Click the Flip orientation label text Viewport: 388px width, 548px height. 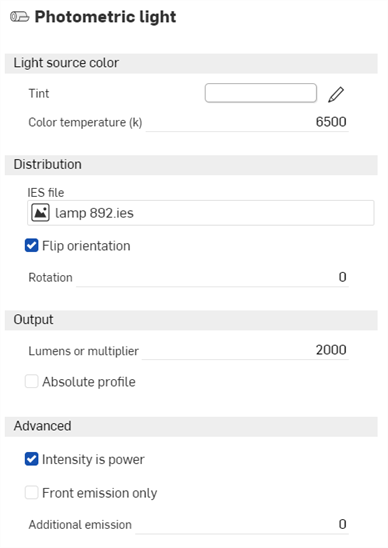coord(86,246)
